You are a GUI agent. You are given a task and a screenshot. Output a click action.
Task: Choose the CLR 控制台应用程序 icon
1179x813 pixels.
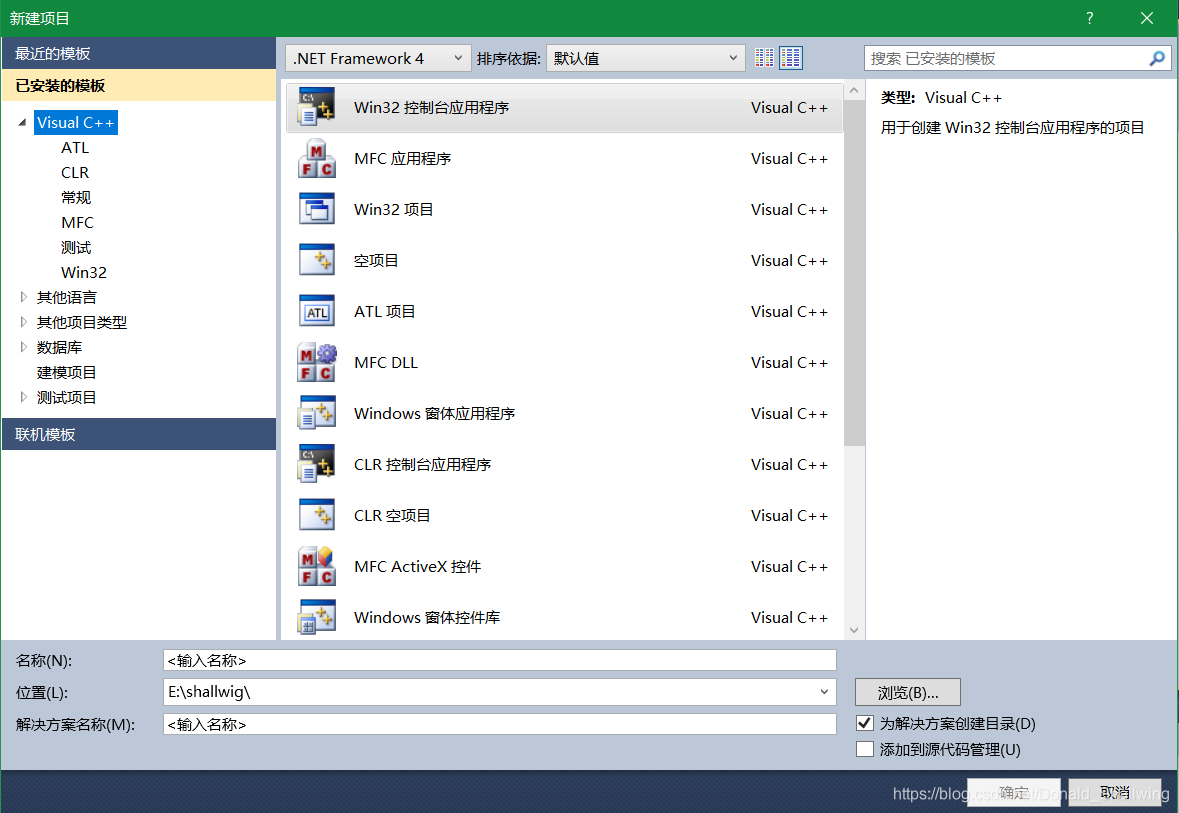(317, 465)
